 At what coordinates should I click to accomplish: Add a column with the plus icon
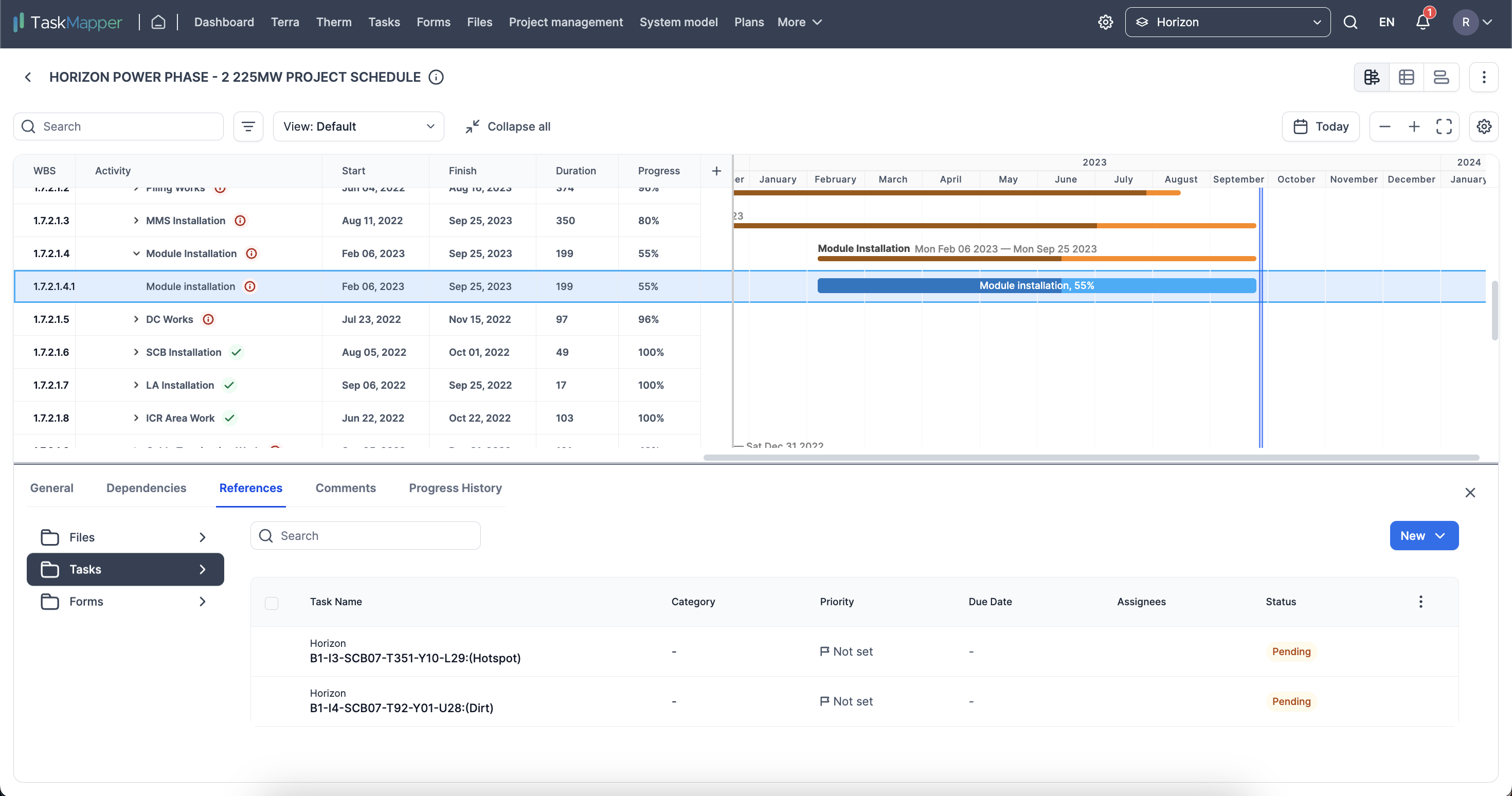pos(717,171)
